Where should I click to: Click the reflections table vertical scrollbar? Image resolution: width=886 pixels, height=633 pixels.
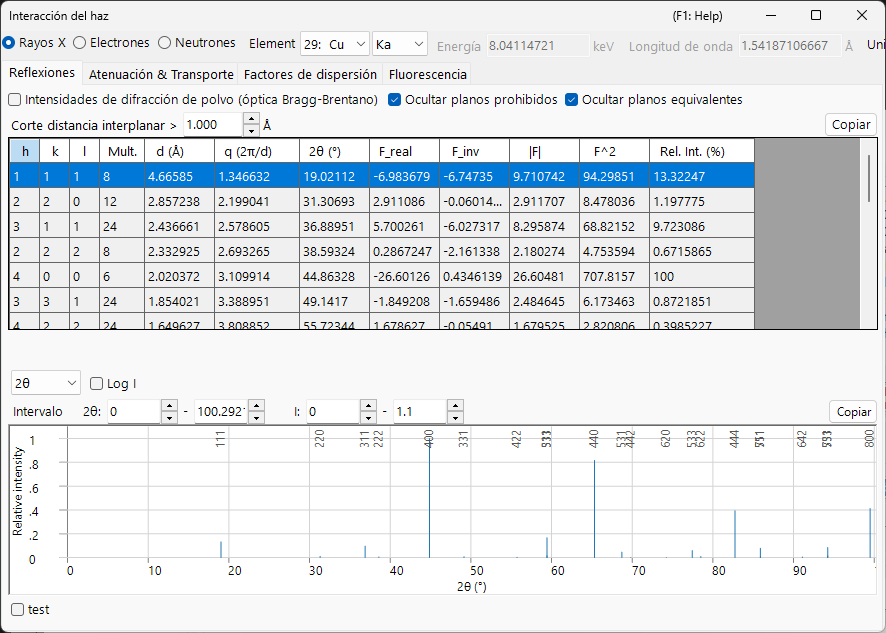(868, 233)
